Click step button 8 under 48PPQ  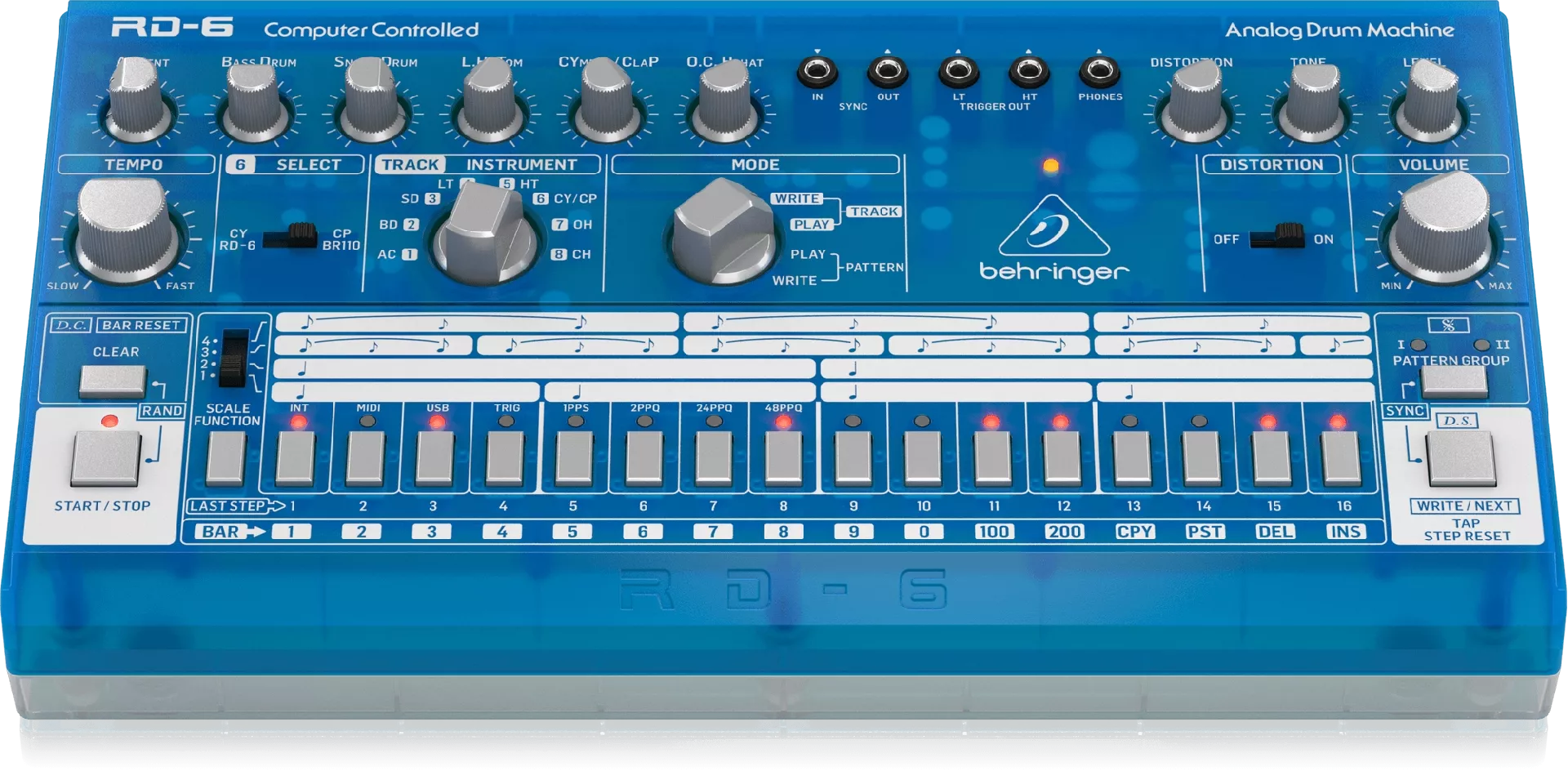pos(782,458)
